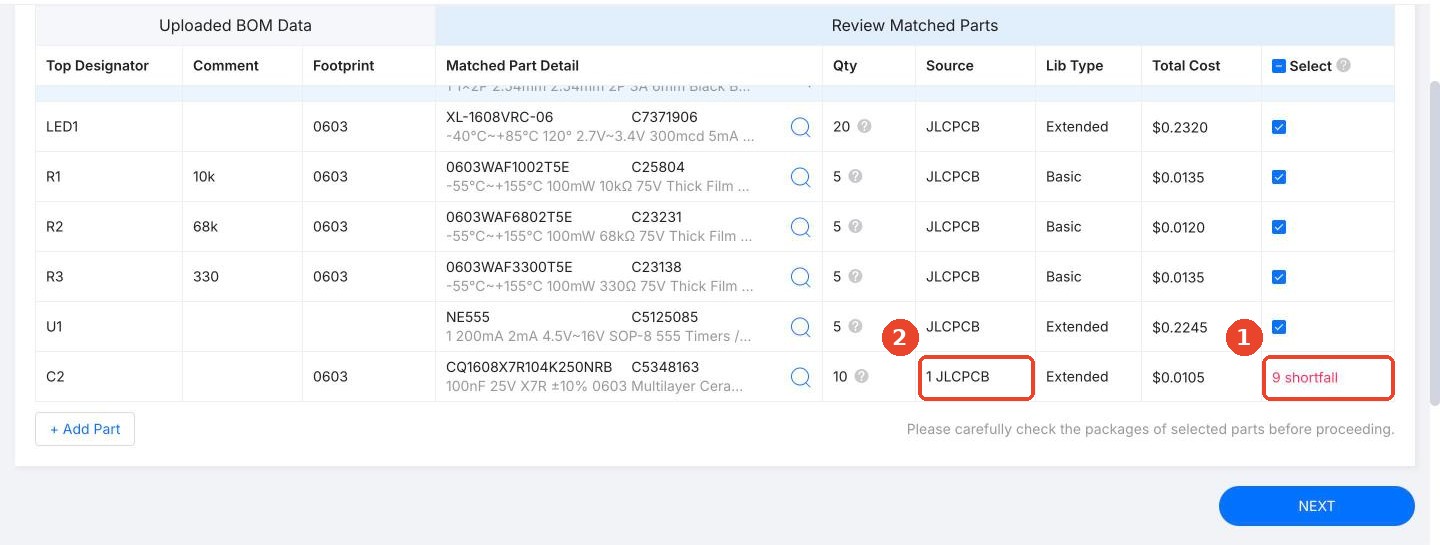Toggle the Select all checkbox in header
The image size is (1440, 545).
(x=1278, y=66)
